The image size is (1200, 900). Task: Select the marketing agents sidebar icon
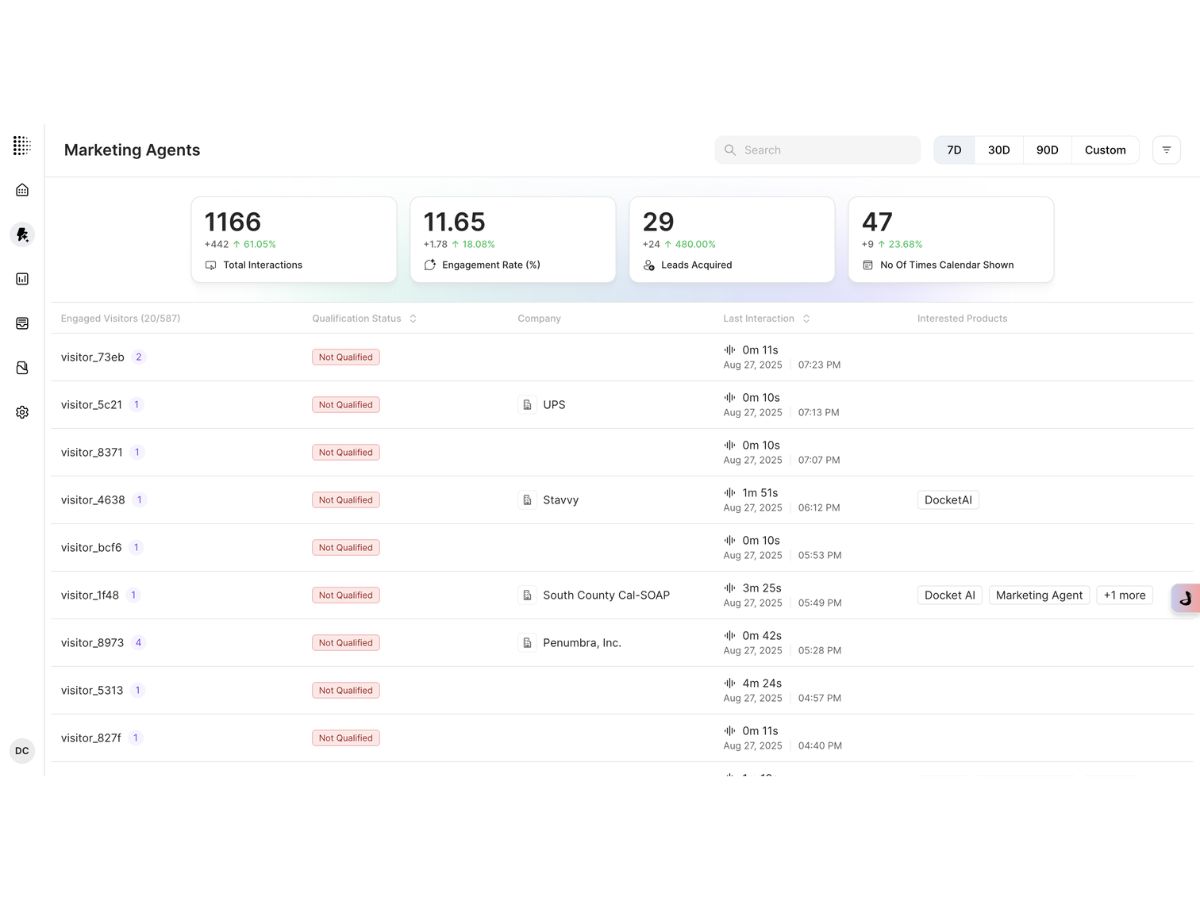point(22,234)
